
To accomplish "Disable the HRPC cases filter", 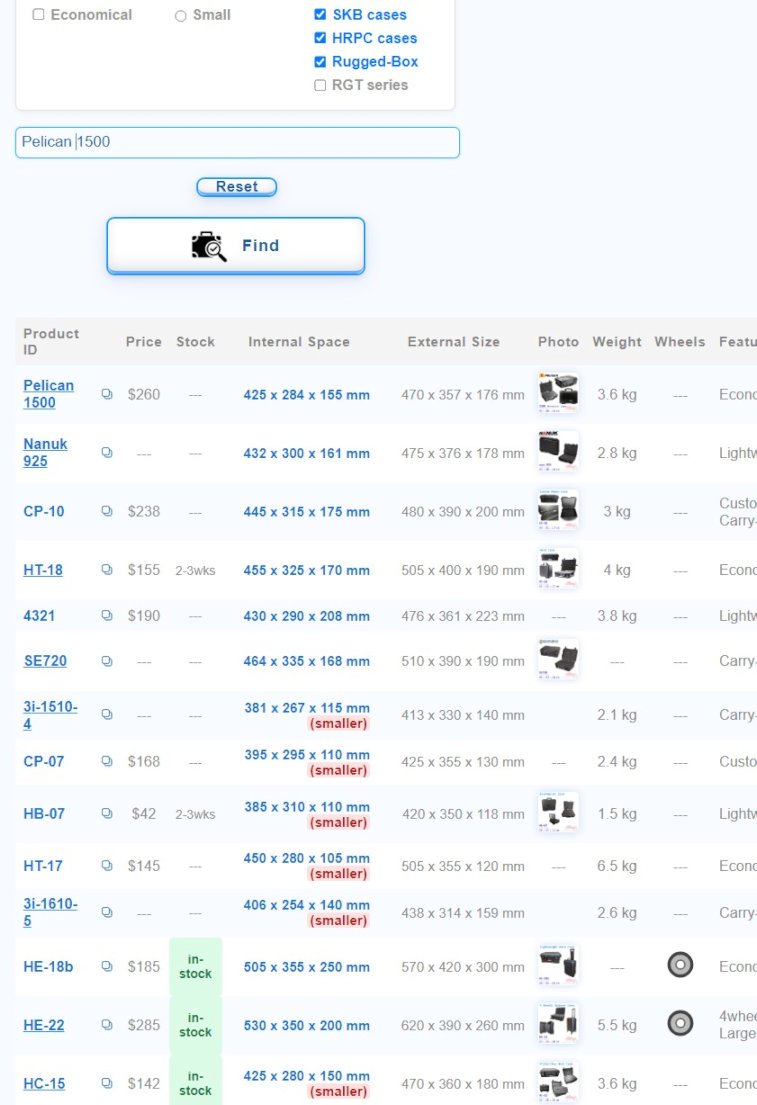I will [320, 38].
